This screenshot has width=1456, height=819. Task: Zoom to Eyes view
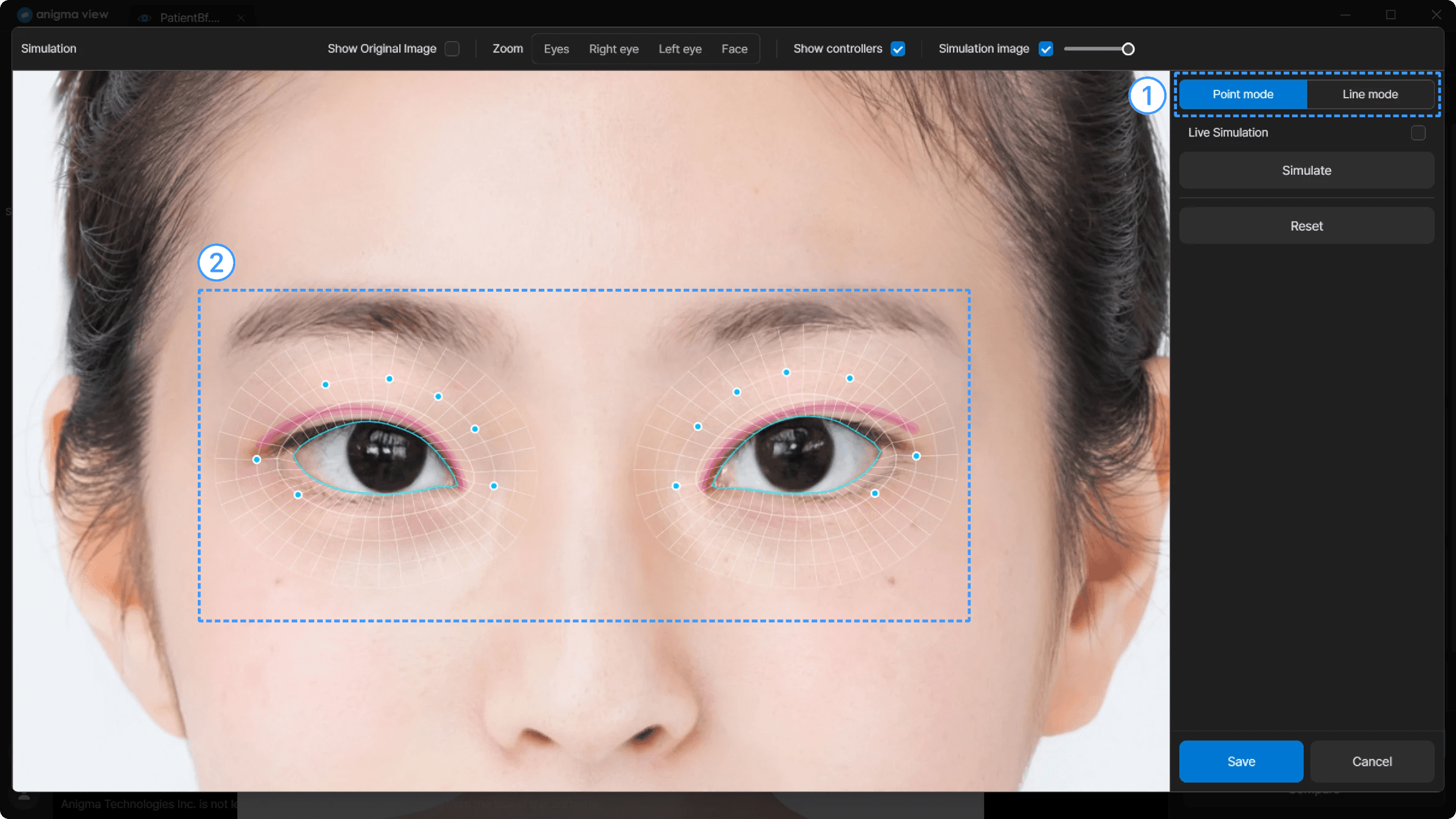click(556, 49)
